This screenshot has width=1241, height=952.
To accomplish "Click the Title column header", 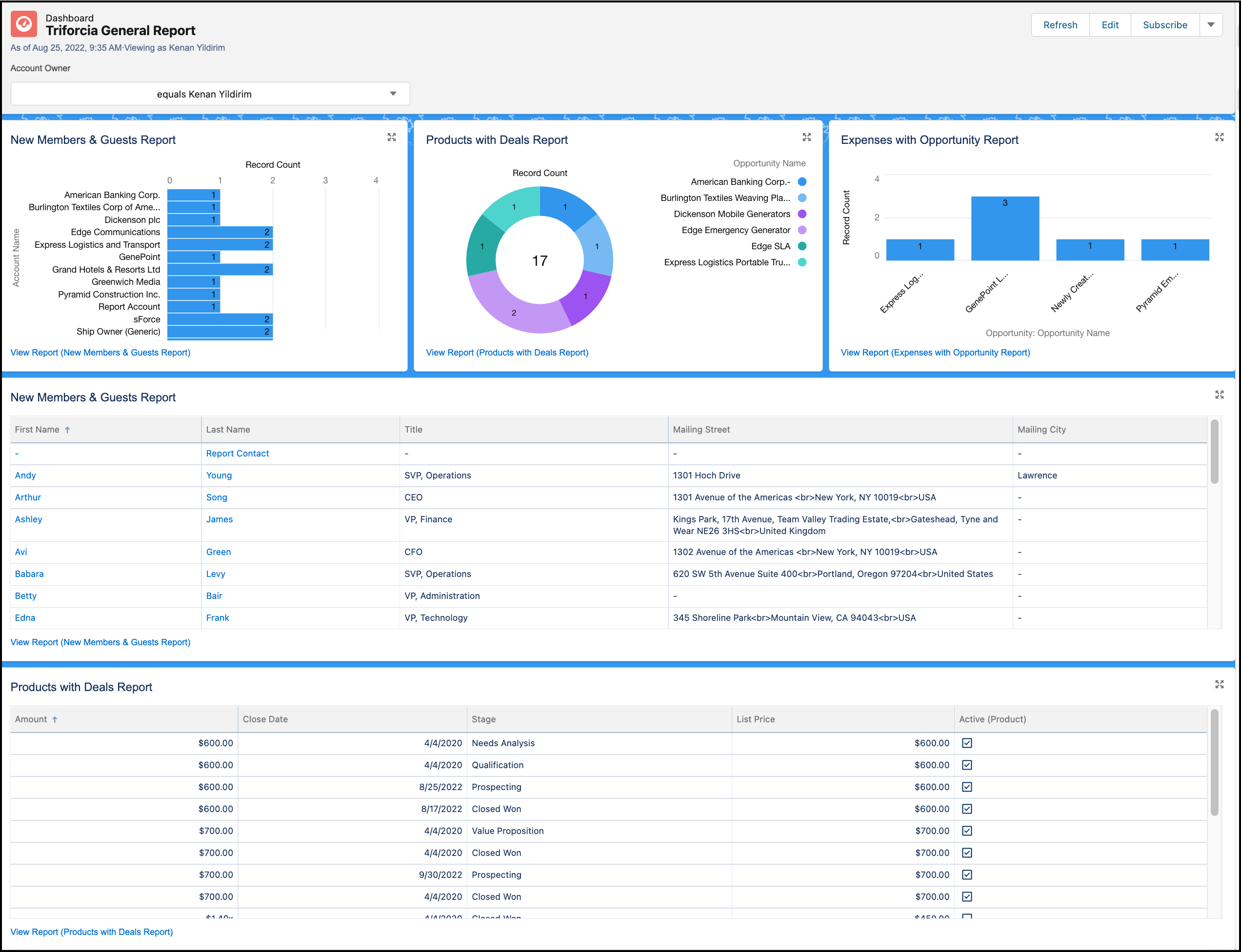I will point(534,430).
